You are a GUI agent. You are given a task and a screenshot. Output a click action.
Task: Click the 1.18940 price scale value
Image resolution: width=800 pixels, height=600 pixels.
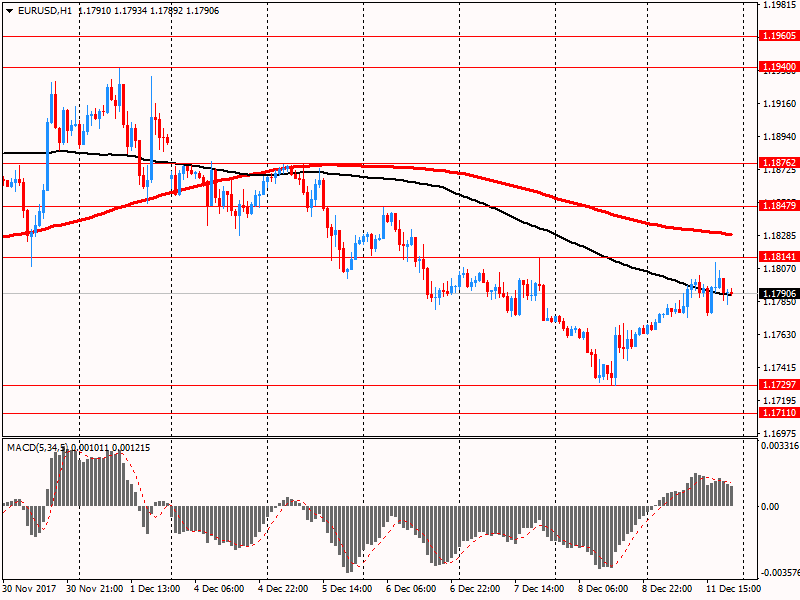(780, 137)
